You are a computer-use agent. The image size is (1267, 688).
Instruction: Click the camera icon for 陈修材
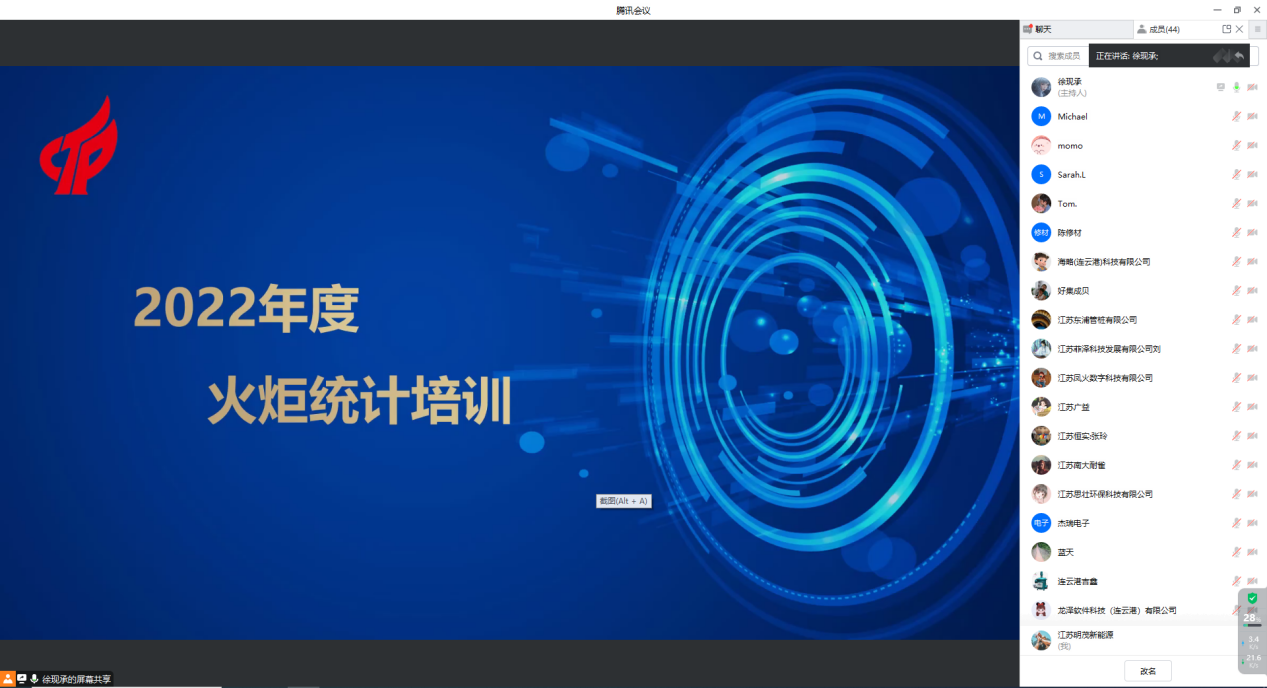[x=1252, y=232]
